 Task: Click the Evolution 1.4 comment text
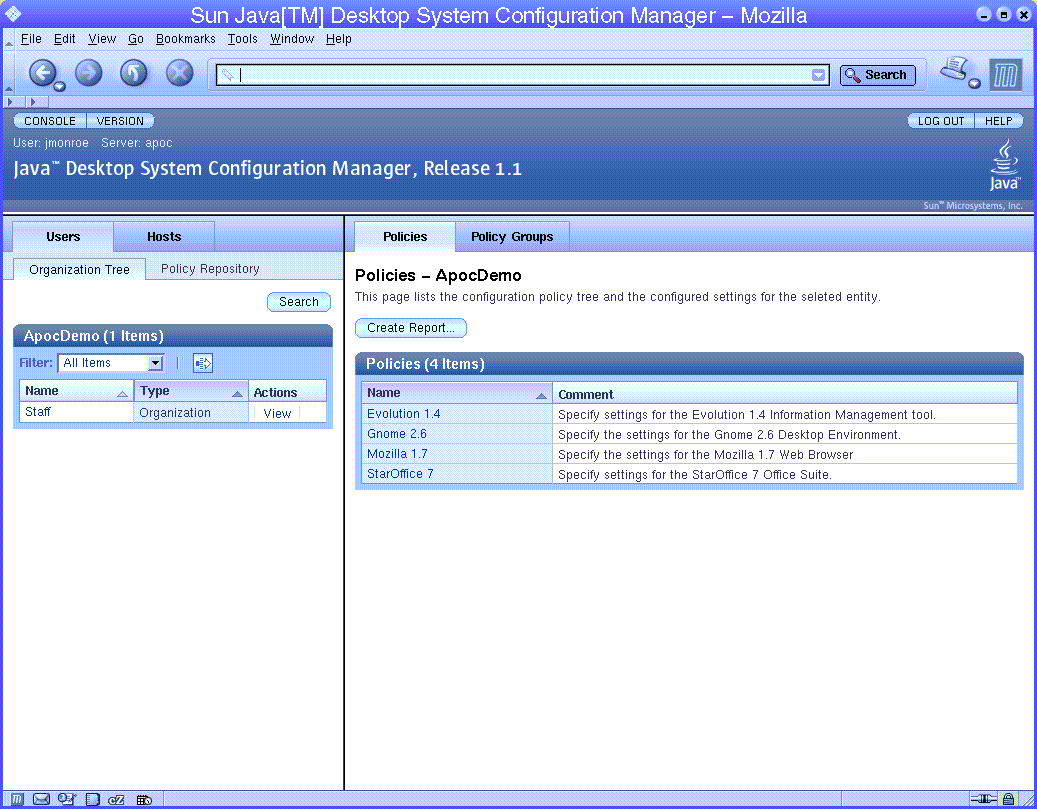pyautogui.click(x=747, y=415)
